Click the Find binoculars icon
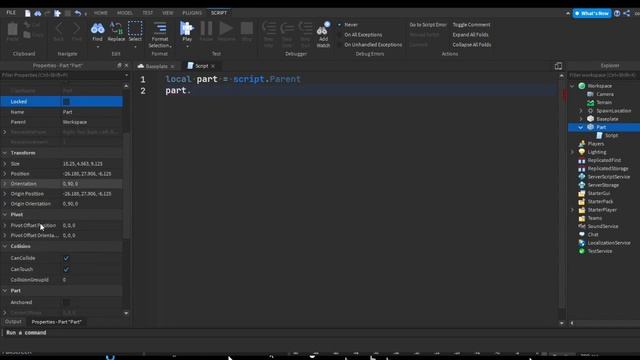 [x=97, y=29]
